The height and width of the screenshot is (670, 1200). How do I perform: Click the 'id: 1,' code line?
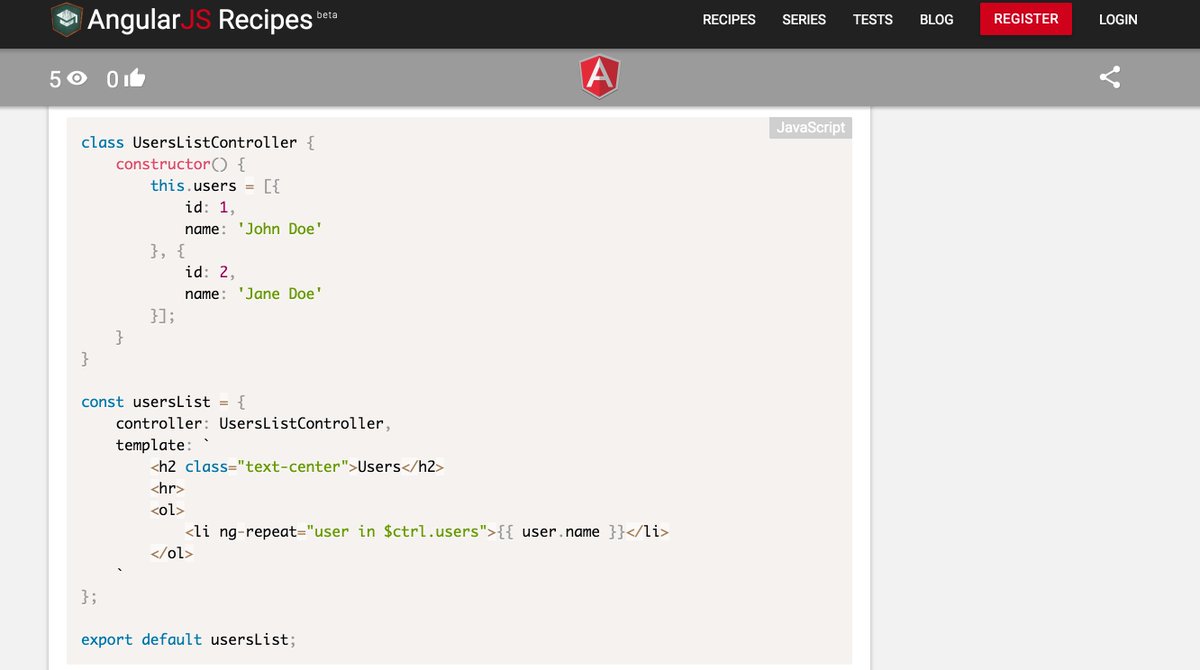[210, 208]
